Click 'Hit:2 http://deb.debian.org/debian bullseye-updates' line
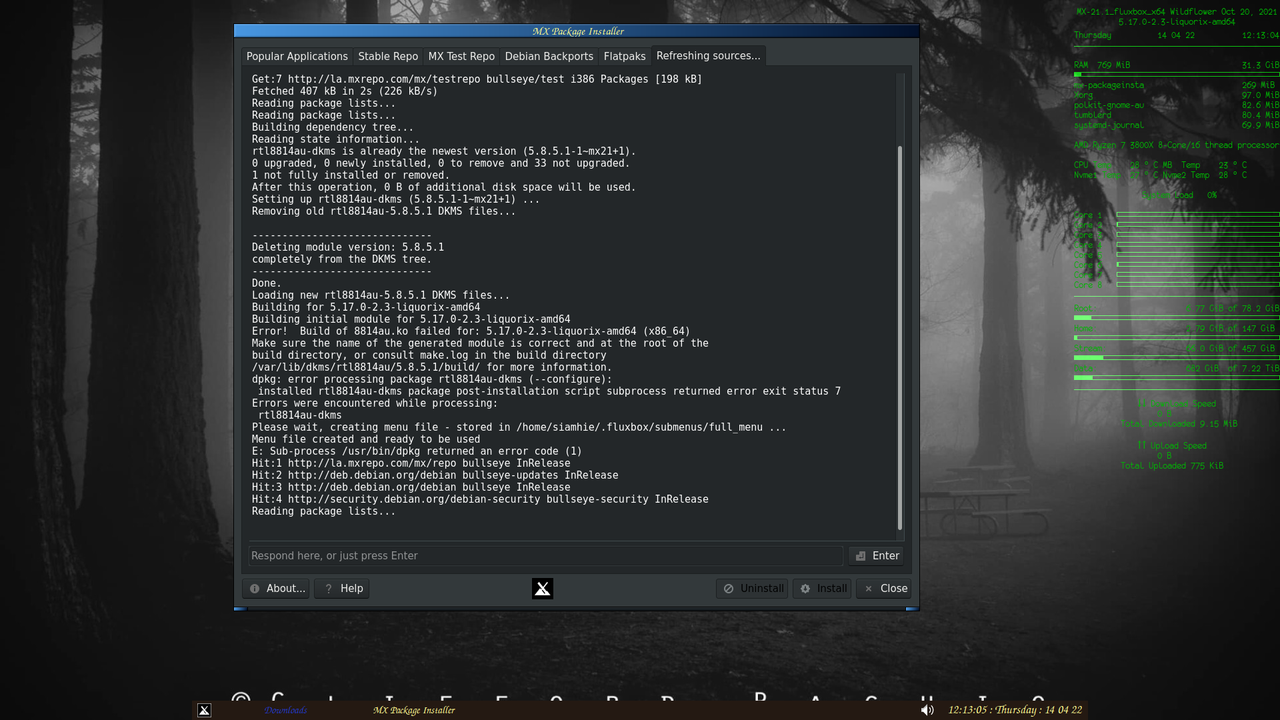Screen dimensions: 1280x720 (x=434, y=475)
